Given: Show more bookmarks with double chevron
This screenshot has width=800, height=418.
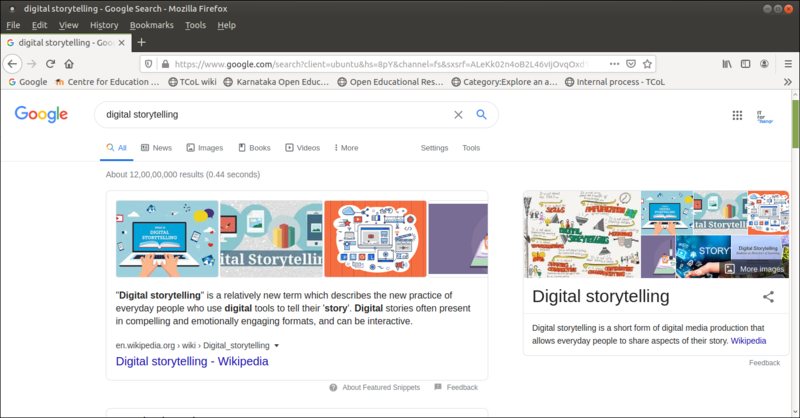Looking at the screenshot, I should [788, 82].
